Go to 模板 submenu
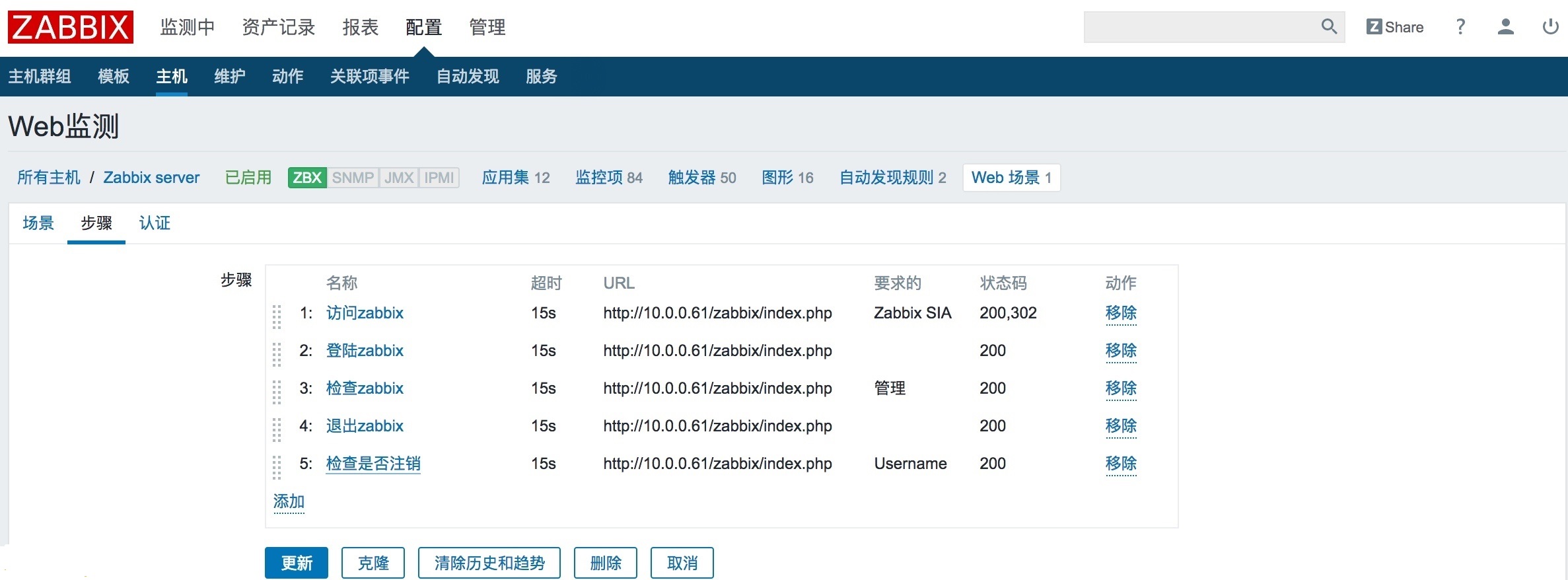Viewport: 1568px width, 580px height. click(114, 77)
